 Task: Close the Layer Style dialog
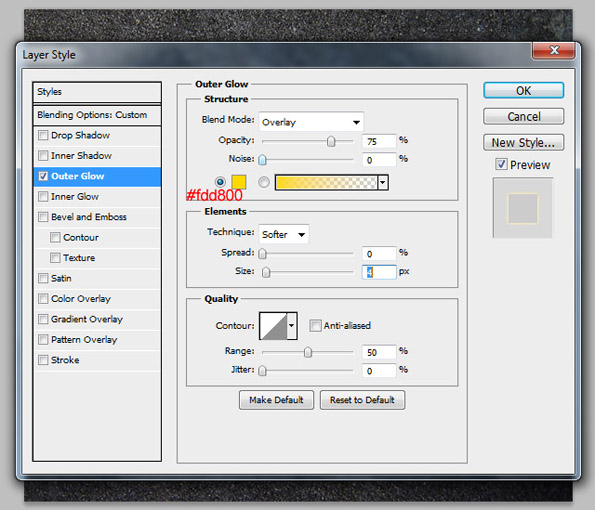(x=554, y=50)
